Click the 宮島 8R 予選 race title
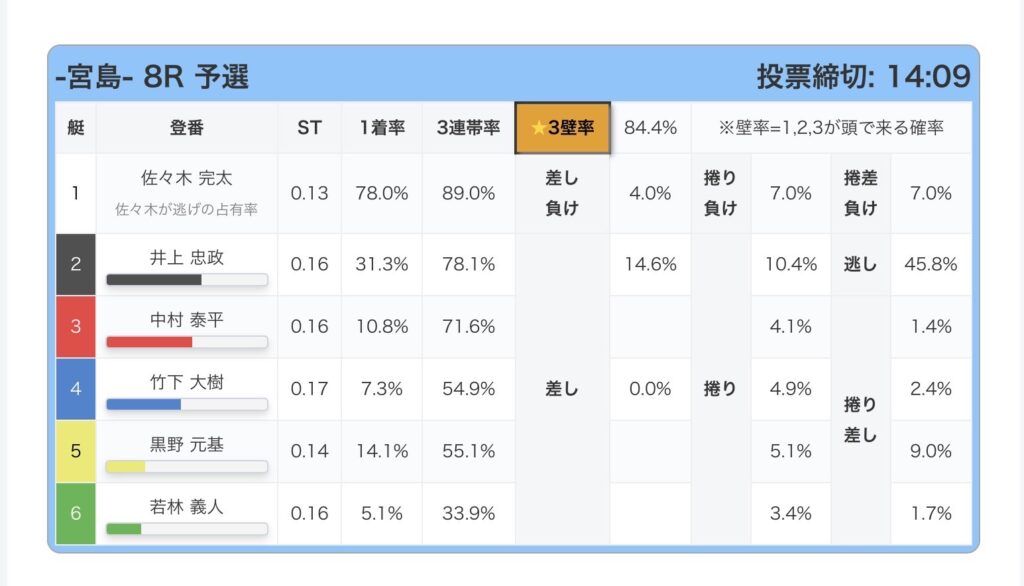 152,76
